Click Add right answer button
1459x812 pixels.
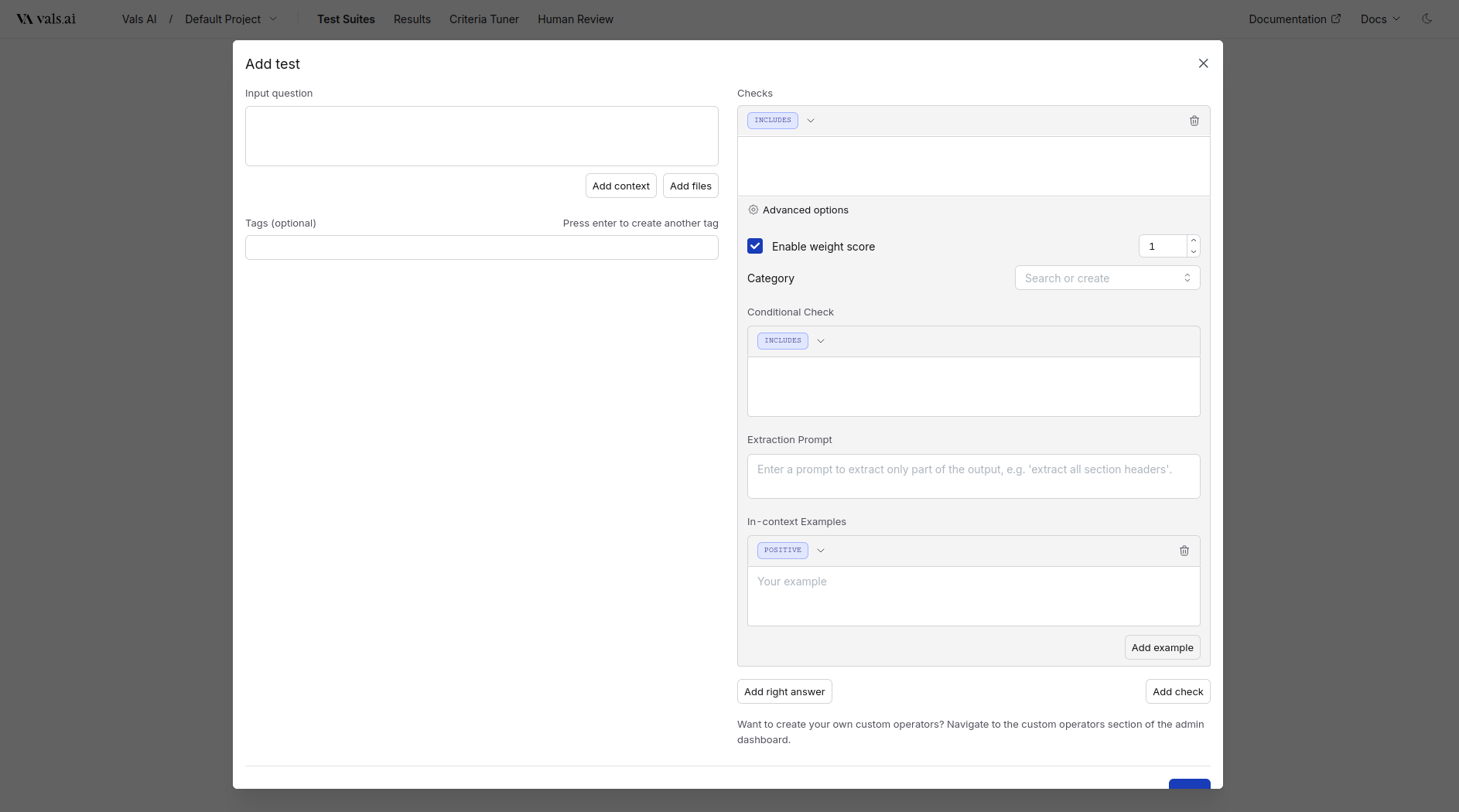(784, 691)
